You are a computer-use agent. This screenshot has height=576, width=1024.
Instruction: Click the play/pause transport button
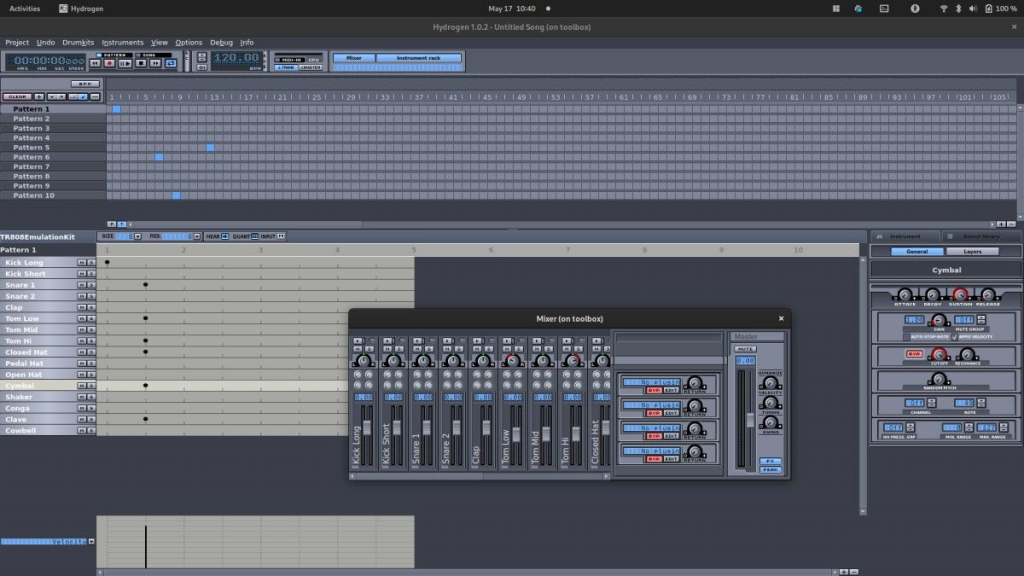[125, 63]
